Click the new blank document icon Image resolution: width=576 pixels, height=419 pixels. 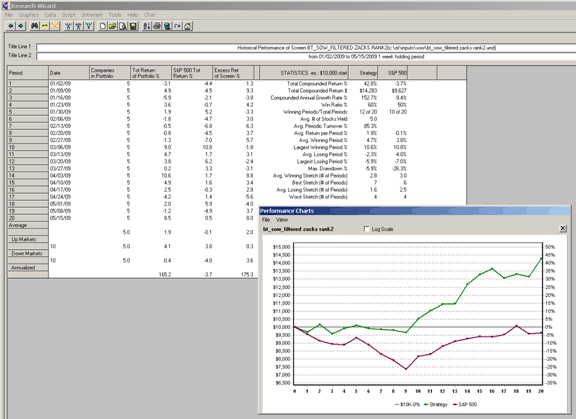[x=103, y=26]
